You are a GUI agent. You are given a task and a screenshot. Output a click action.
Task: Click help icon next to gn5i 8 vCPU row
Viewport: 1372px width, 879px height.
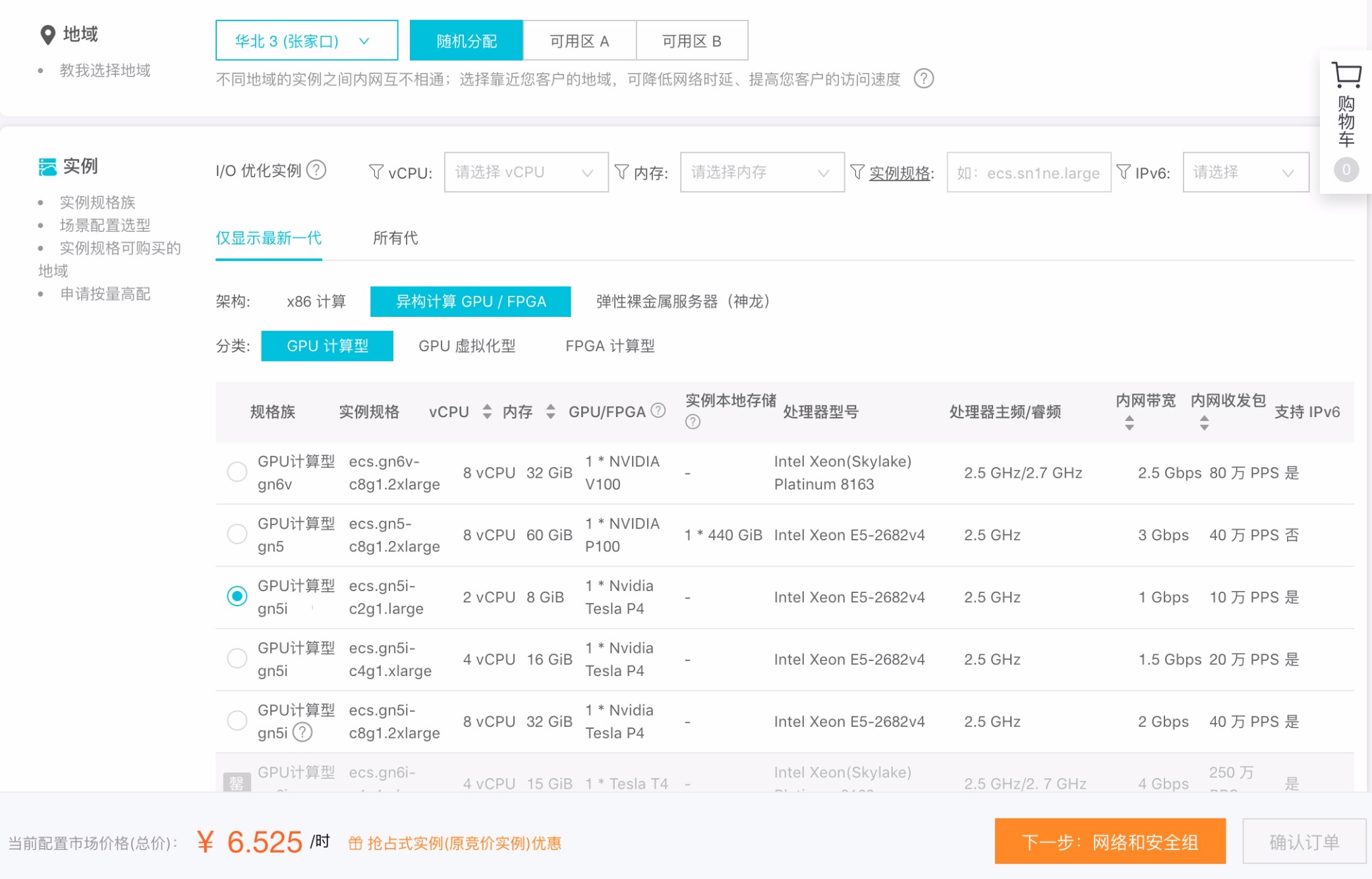(x=302, y=732)
